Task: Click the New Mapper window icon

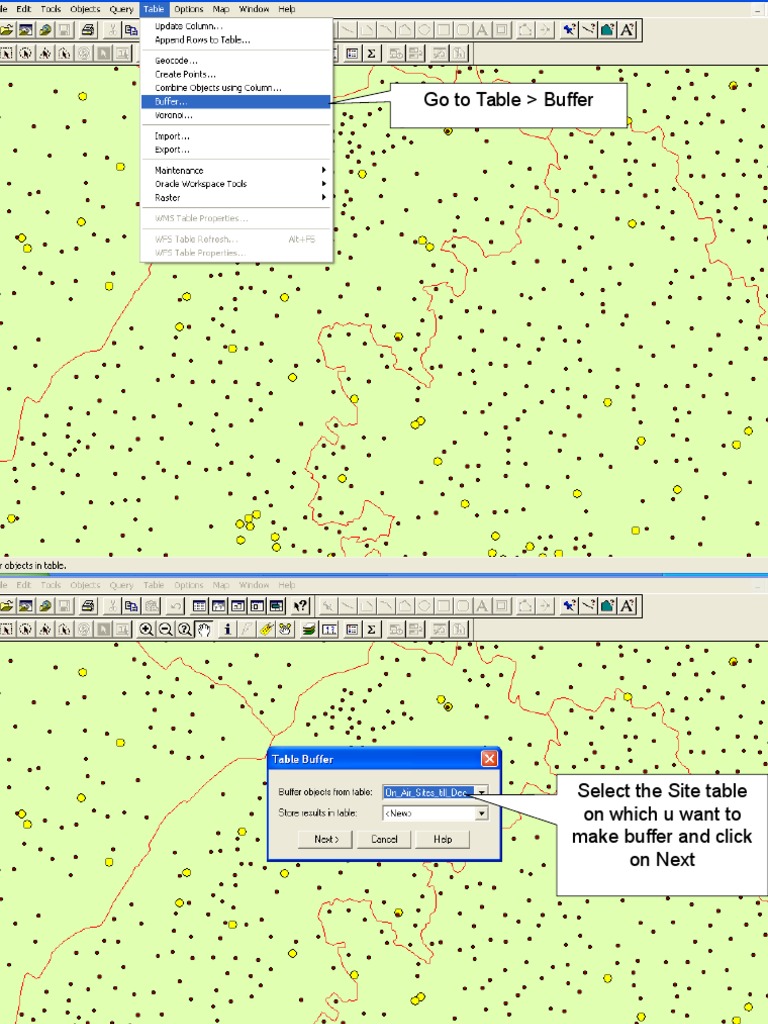Action: pos(219,606)
